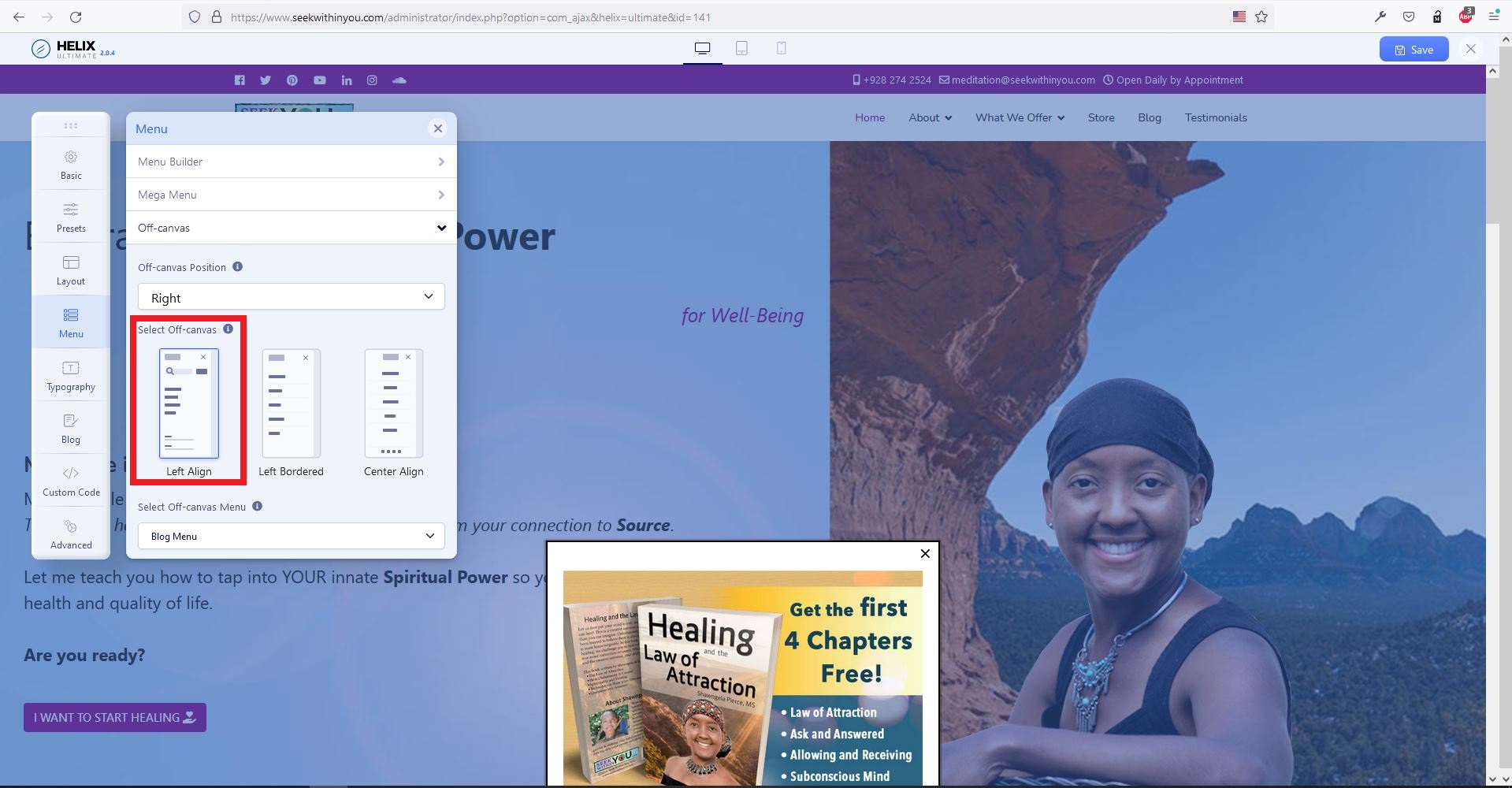
Task: Click I WANT TO START HEALING button
Action: pos(115,717)
